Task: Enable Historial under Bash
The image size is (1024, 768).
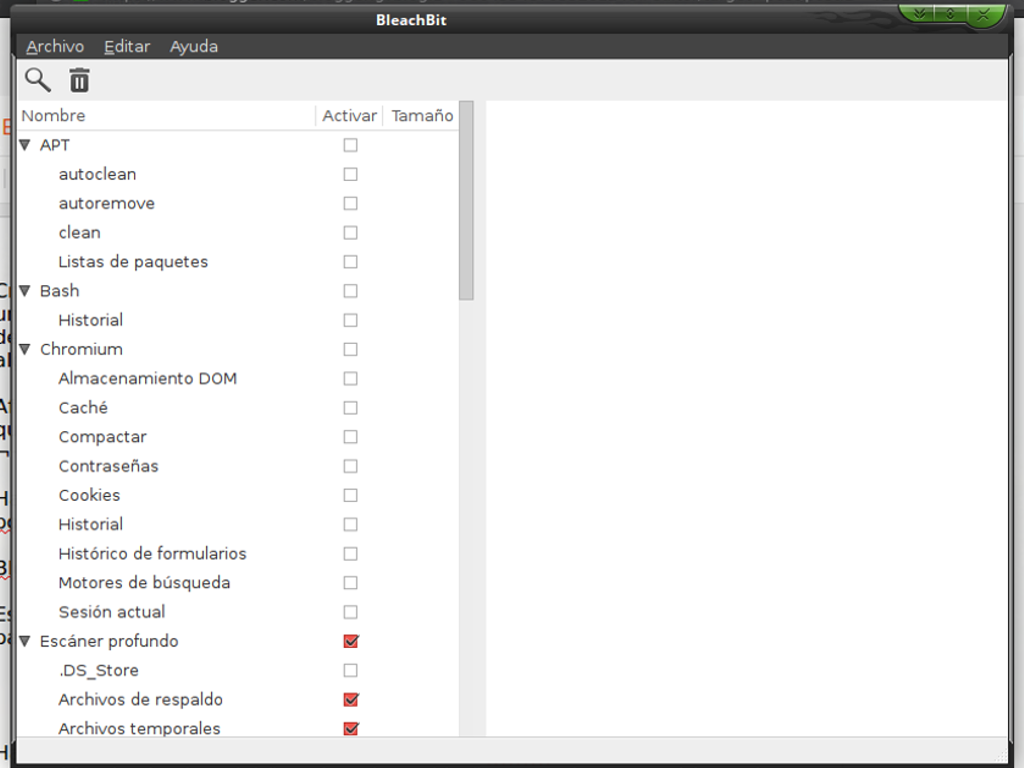Action: (x=350, y=320)
